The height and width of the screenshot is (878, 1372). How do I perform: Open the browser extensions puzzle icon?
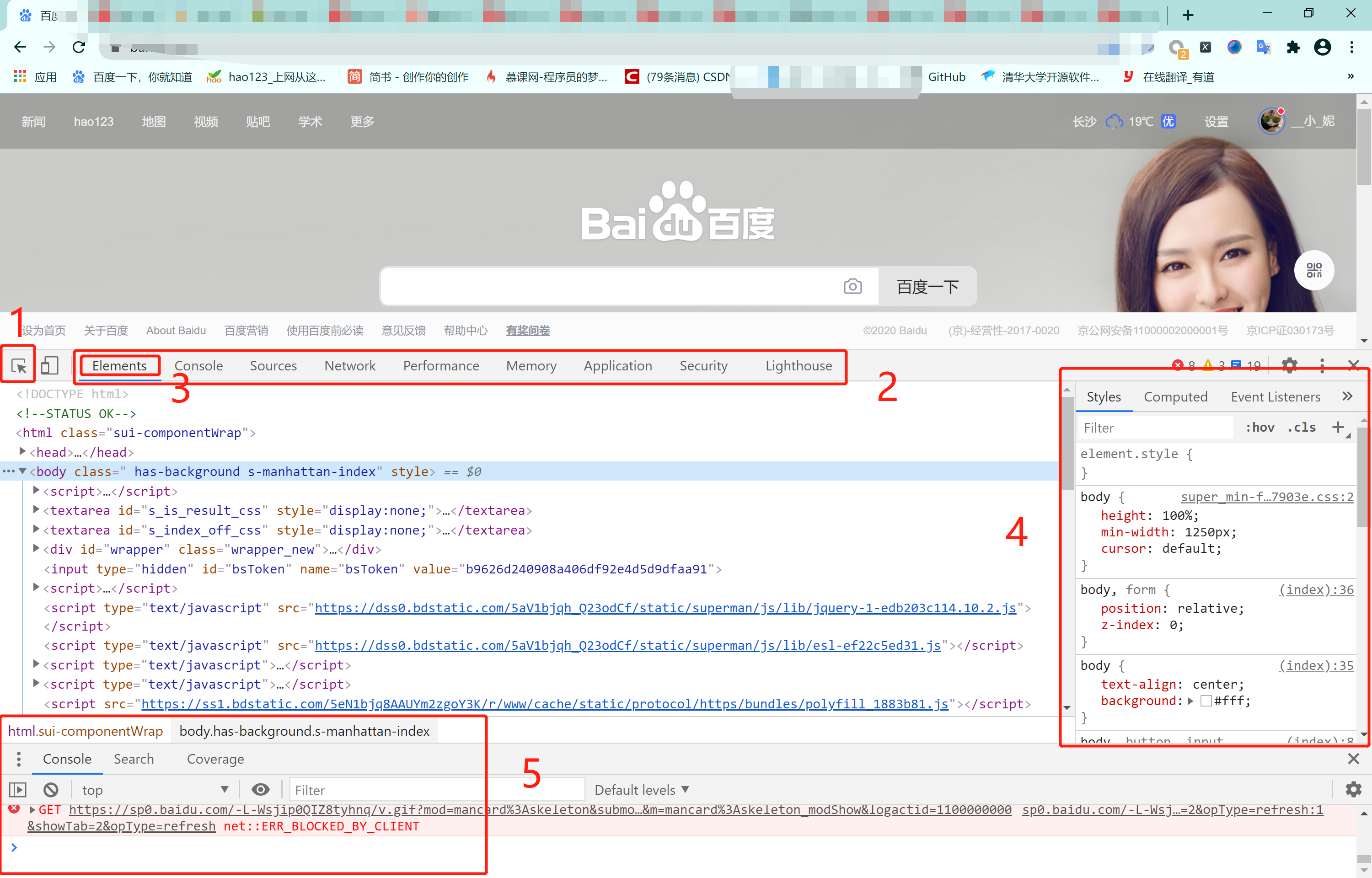(1293, 47)
